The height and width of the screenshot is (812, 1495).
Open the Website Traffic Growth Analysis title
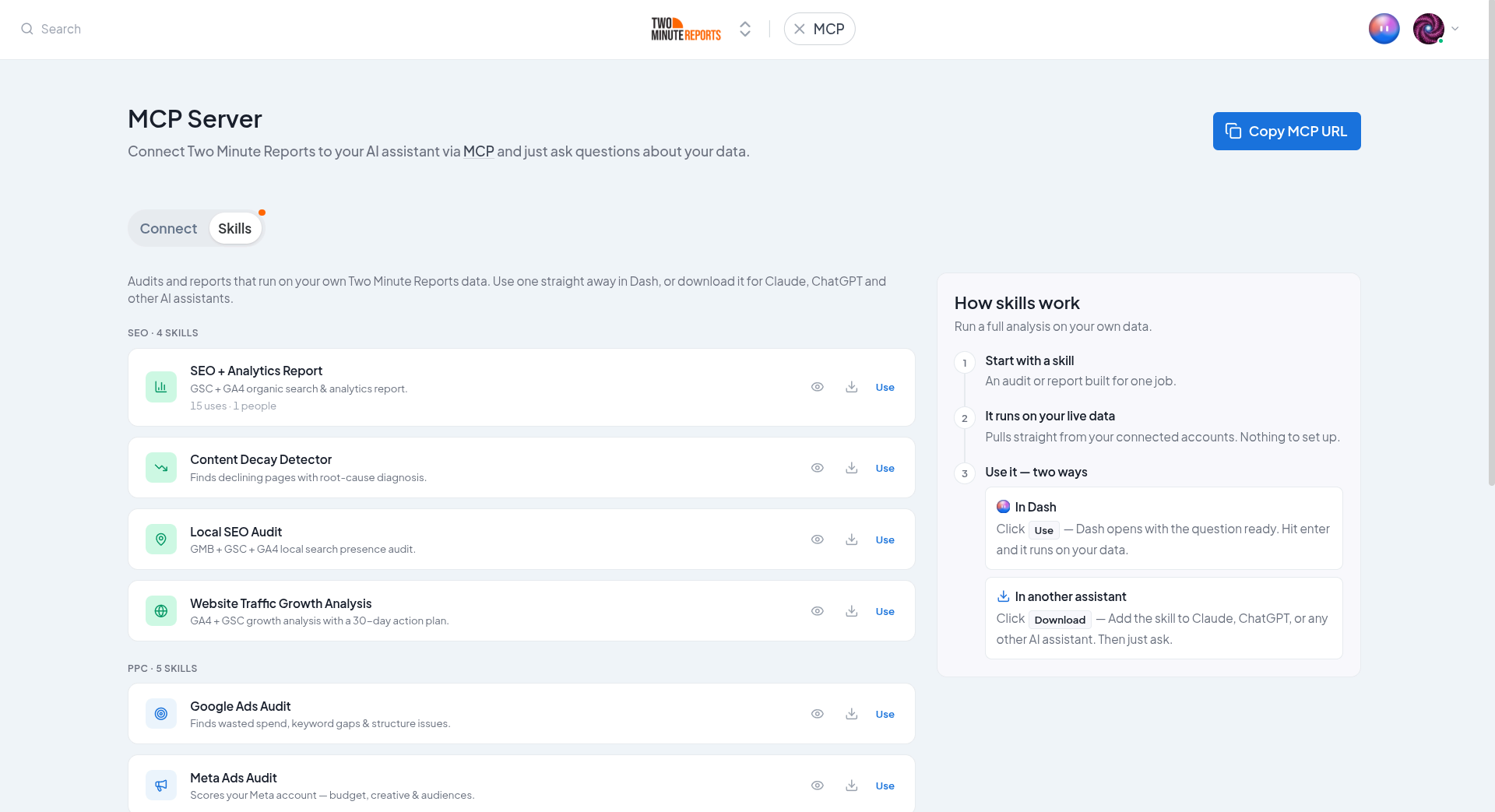coord(281,603)
